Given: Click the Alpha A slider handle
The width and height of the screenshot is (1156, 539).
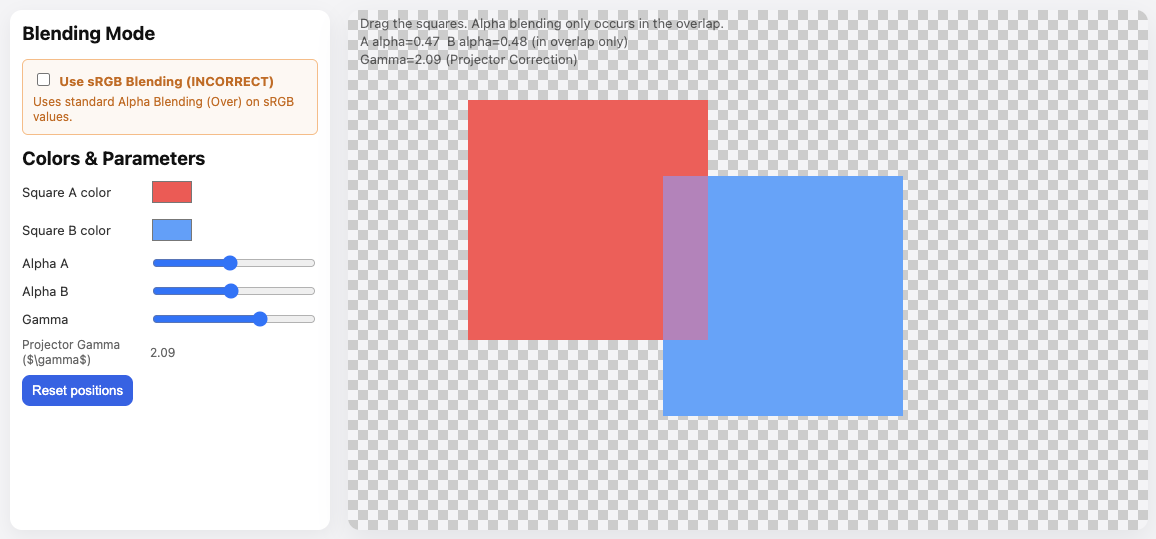Looking at the screenshot, I should pyautogui.click(x=230, y=263).
